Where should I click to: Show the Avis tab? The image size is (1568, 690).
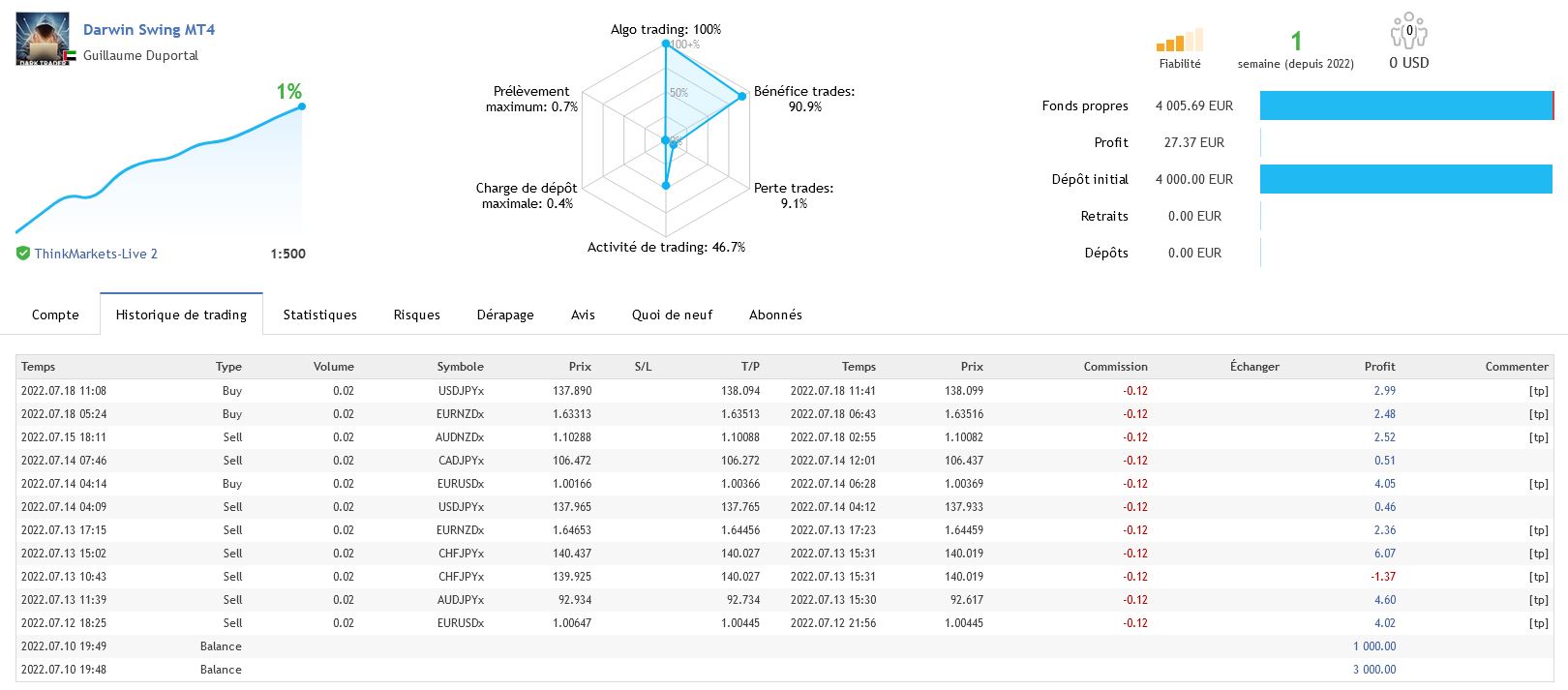(x=583, y=315)
